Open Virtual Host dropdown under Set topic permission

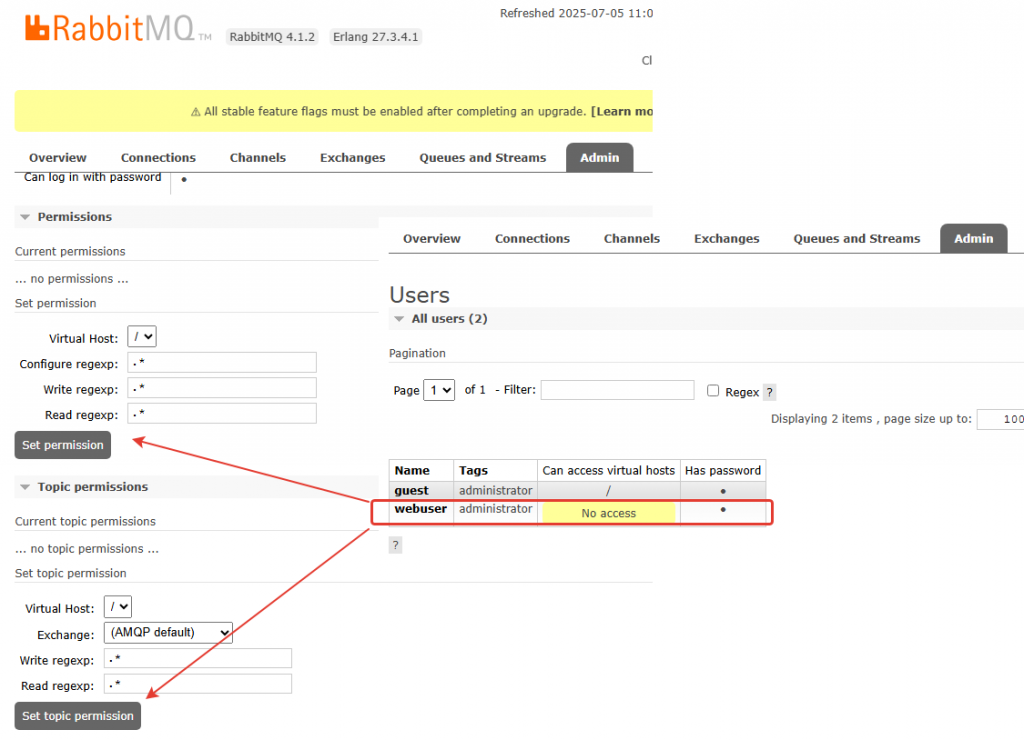point(118,607)
